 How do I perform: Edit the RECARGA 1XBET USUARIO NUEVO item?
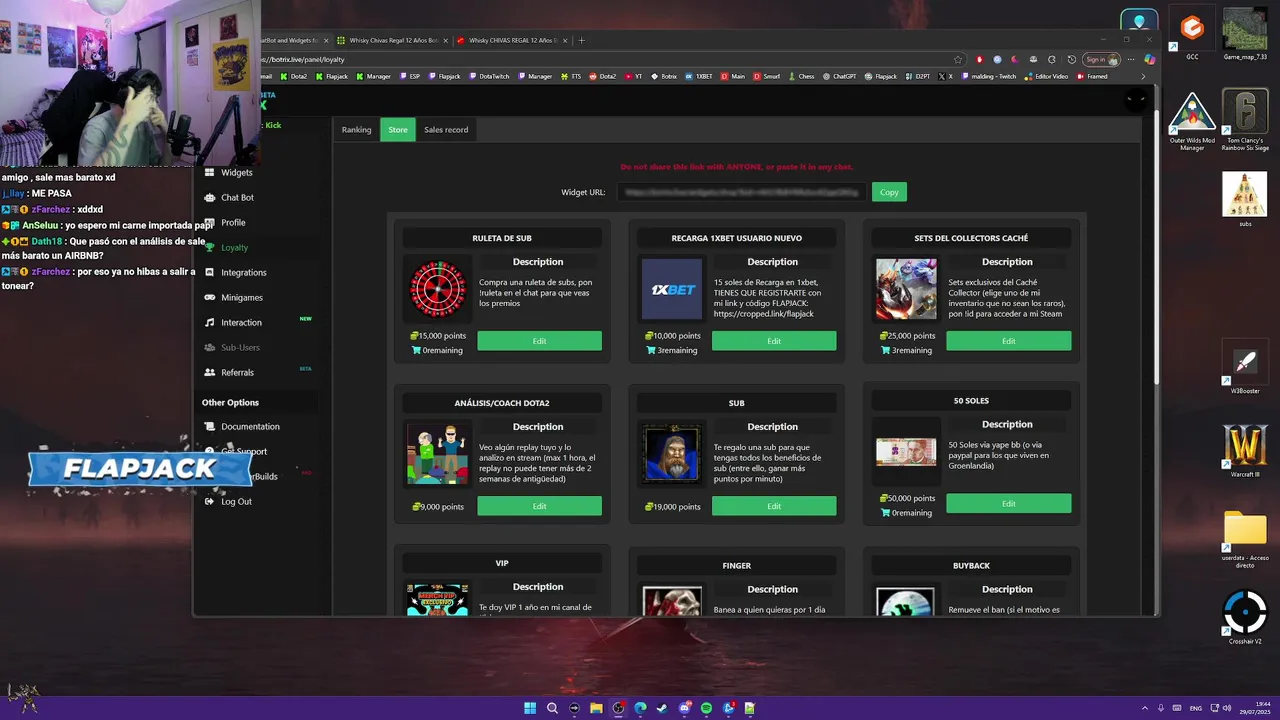[774, 341]
